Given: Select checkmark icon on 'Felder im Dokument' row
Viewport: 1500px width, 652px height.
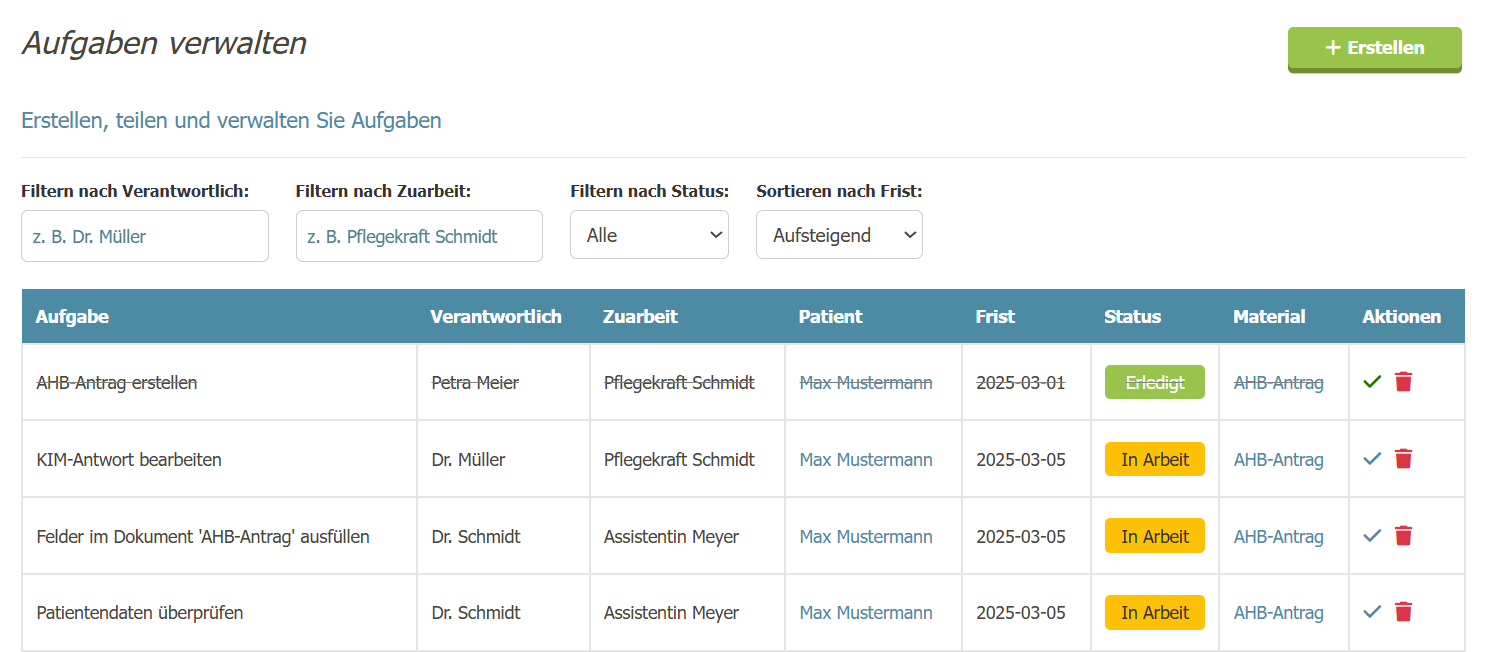Looking at the screenshot, I should 1372,535.
